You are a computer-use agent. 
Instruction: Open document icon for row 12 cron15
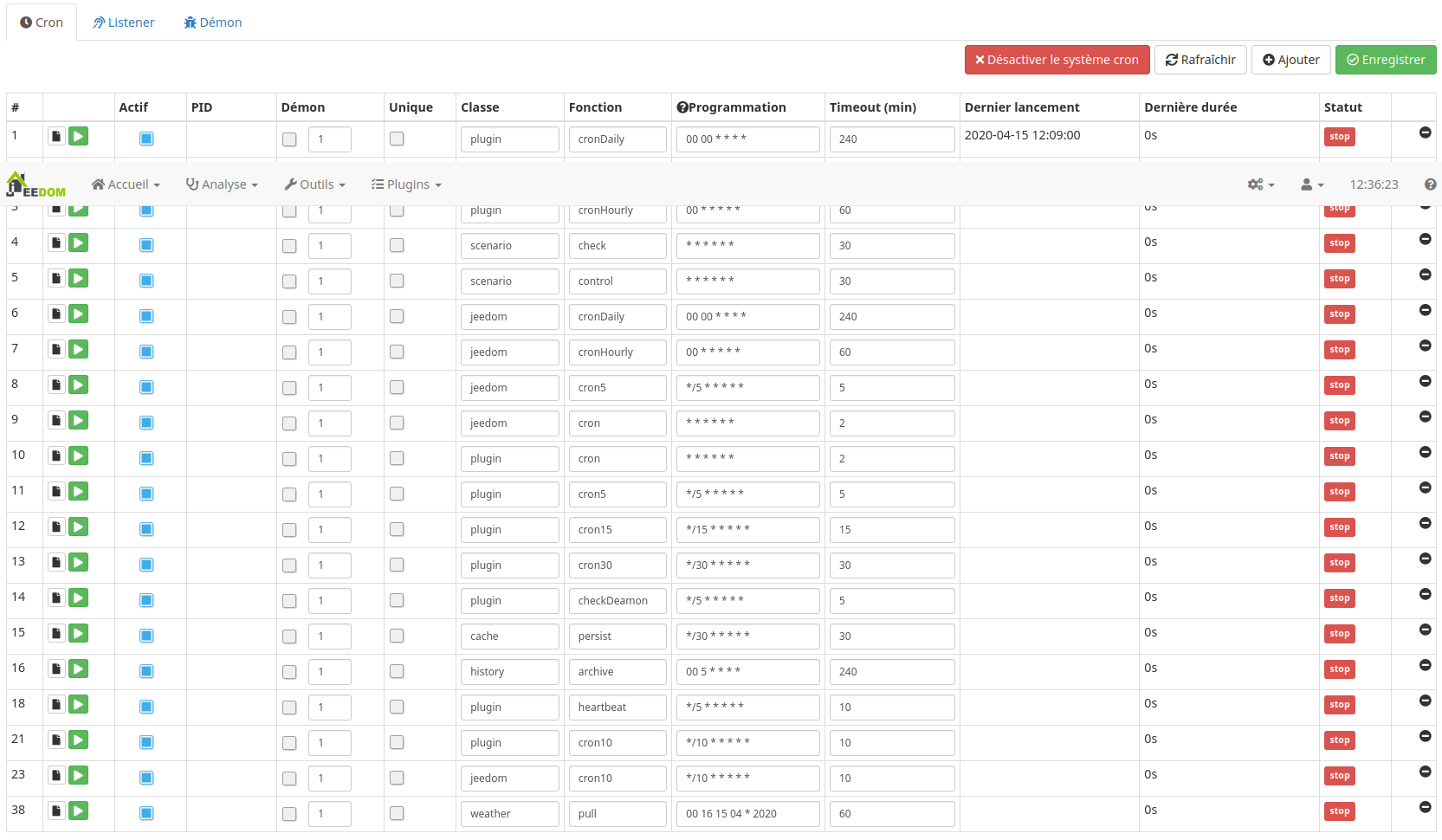(x=56, y=527)
